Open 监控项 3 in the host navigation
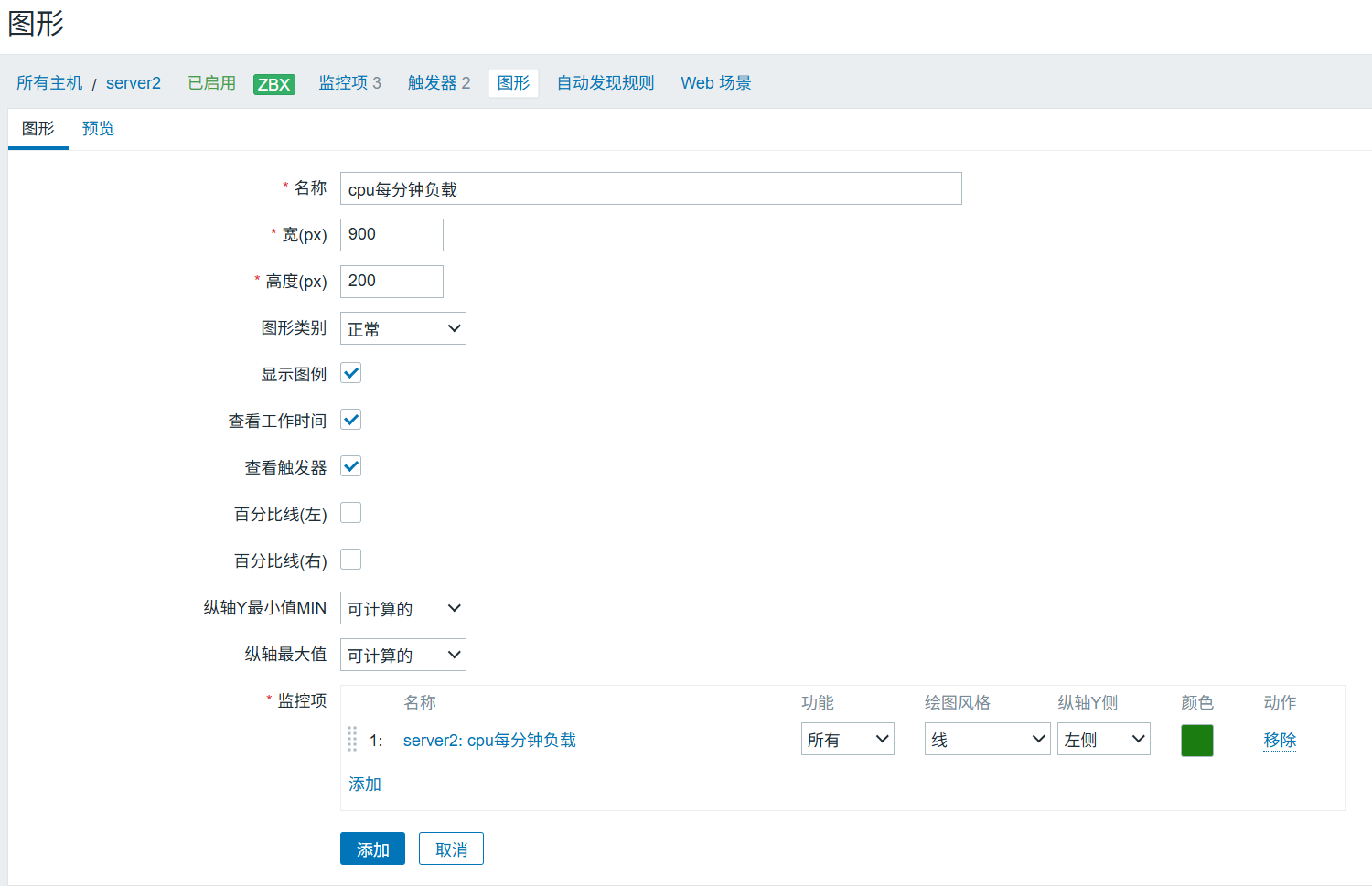This screenshot has height=886, width=1372. point(350,83)
